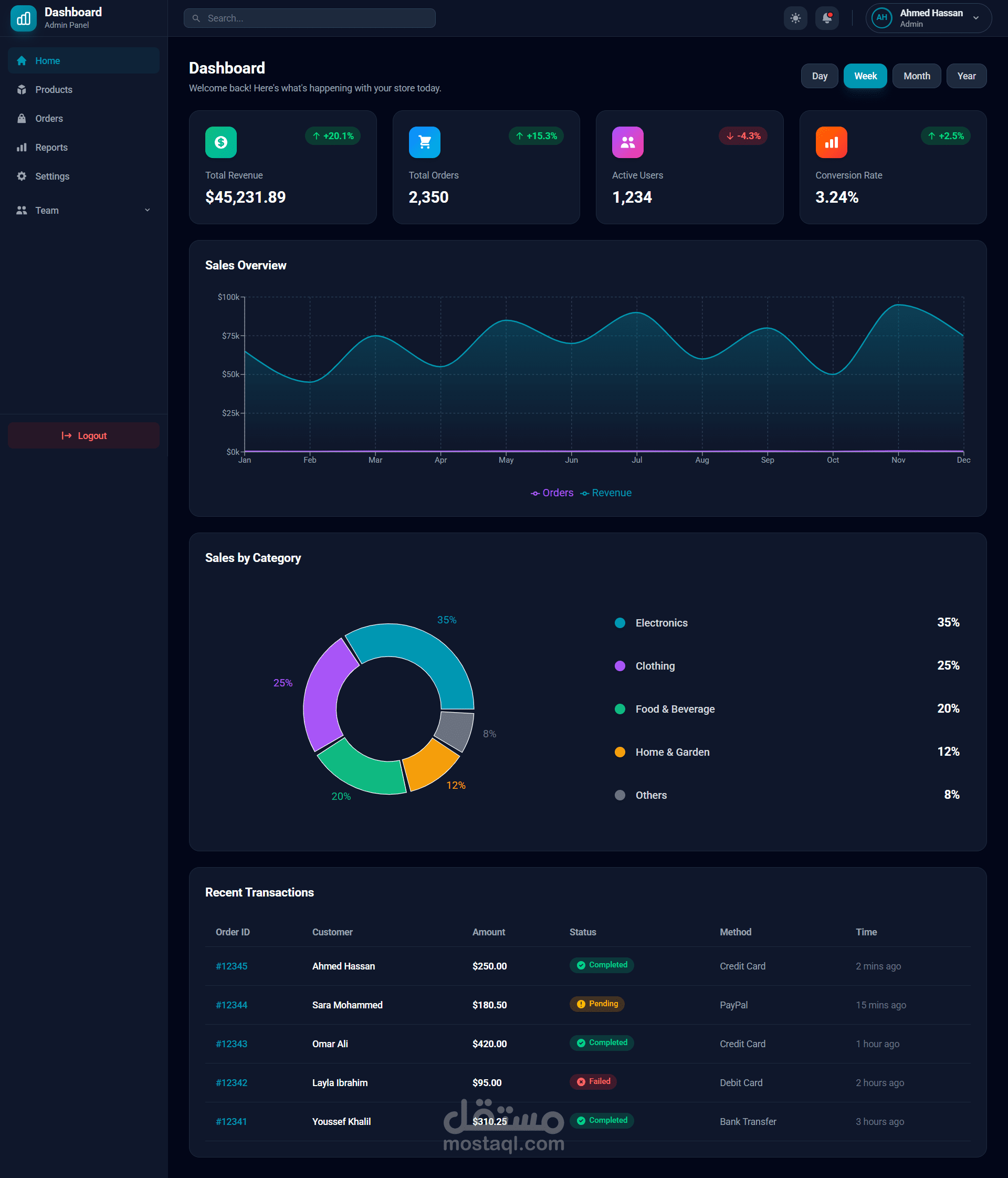
Task: Click the shopping cart icon on Total Orders card
Action: click(424, 142)
